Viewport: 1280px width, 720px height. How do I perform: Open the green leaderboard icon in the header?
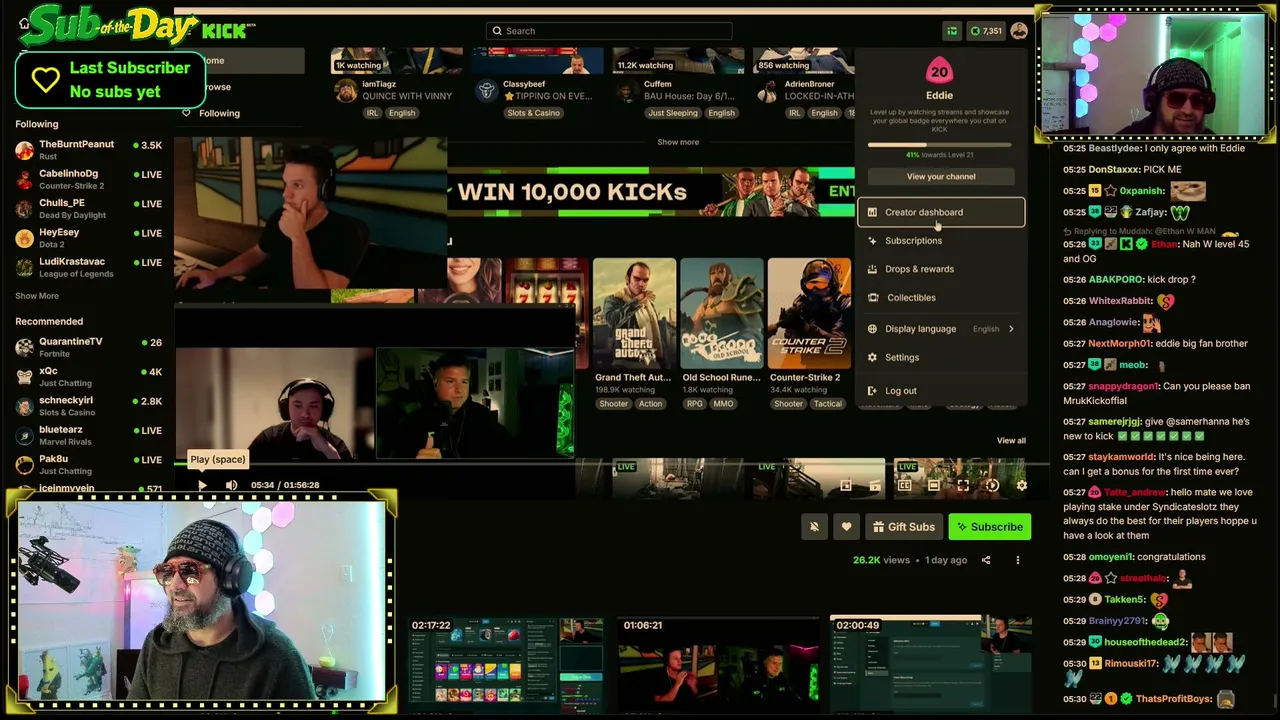coord(952,31)
